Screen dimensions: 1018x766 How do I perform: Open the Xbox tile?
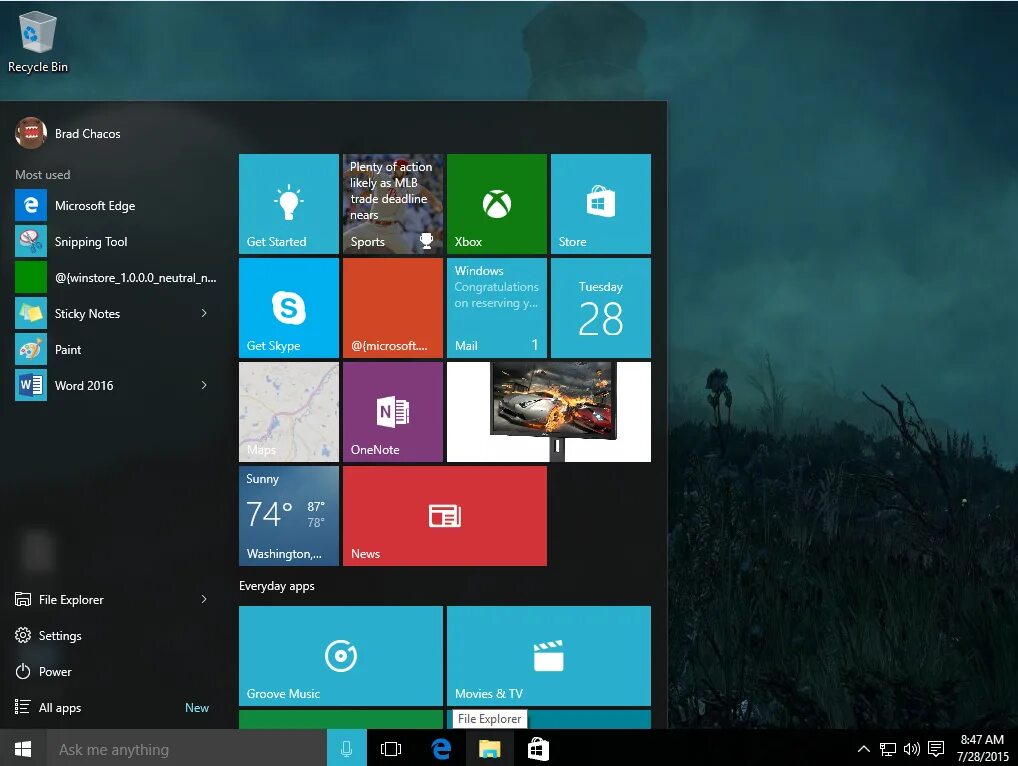497,204
